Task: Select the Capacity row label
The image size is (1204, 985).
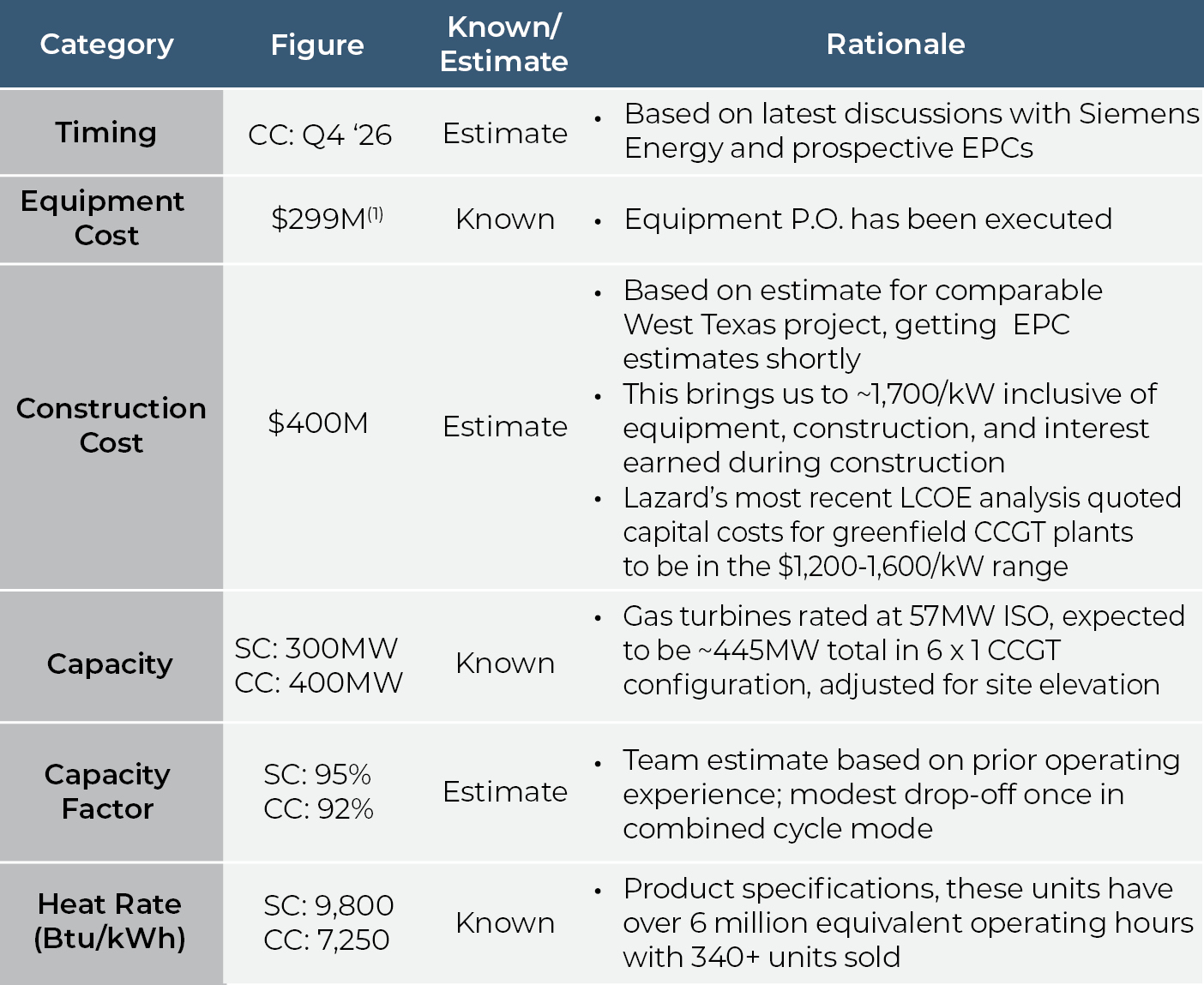Action: coord(110,664)
